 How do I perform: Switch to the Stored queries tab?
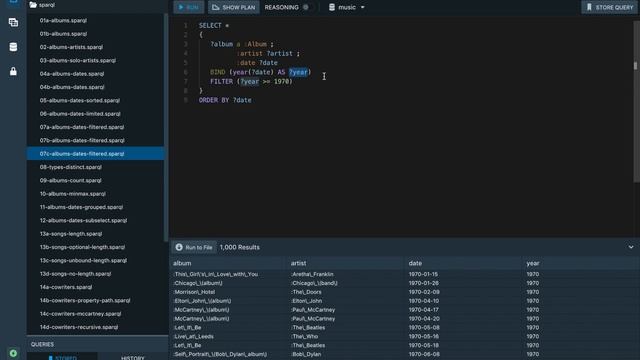pyautogui.click(x=62, y=357)
